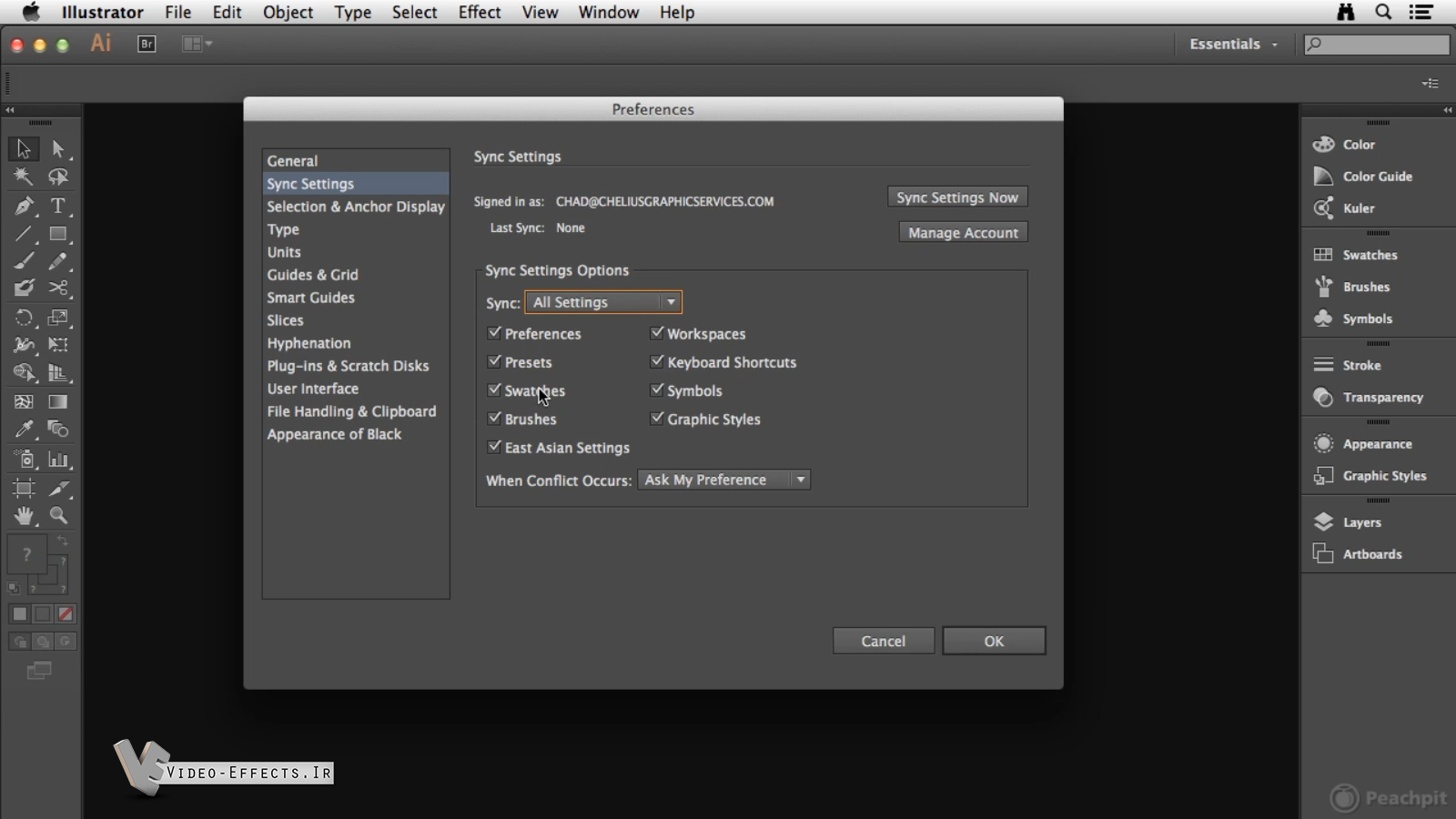Select the Eyedropper tool

[x=24, y=429]
